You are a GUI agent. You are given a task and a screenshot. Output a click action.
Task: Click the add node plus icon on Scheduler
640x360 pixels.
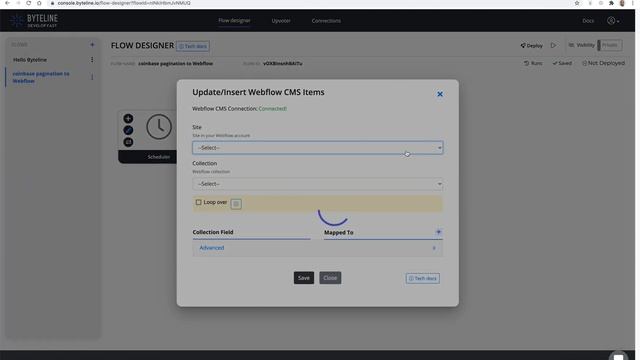click(128, 118)
